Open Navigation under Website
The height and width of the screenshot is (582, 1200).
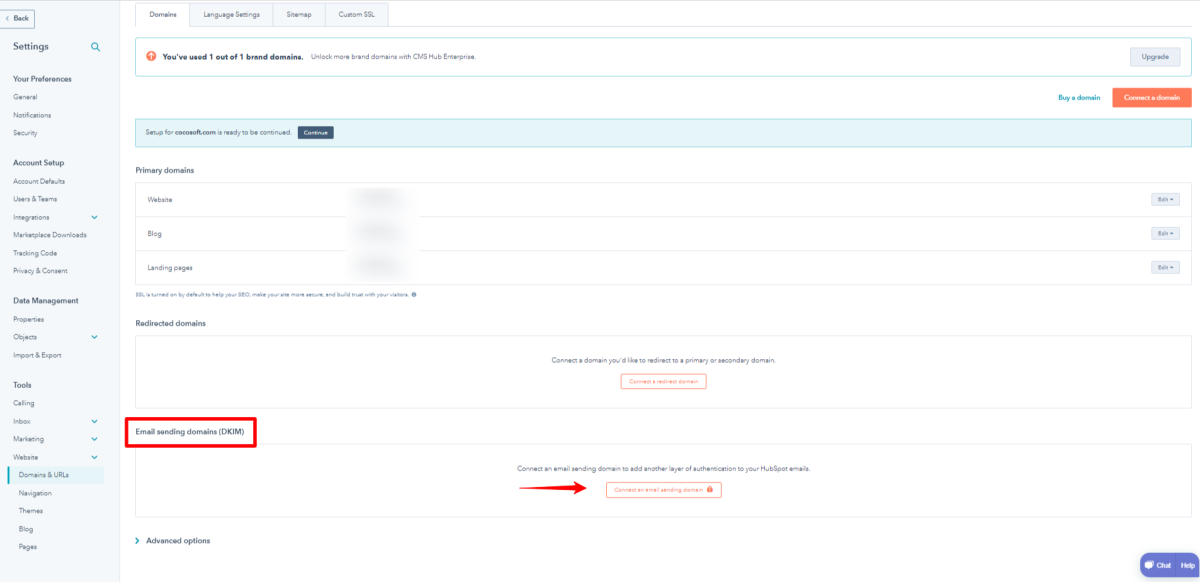[35, 493]
